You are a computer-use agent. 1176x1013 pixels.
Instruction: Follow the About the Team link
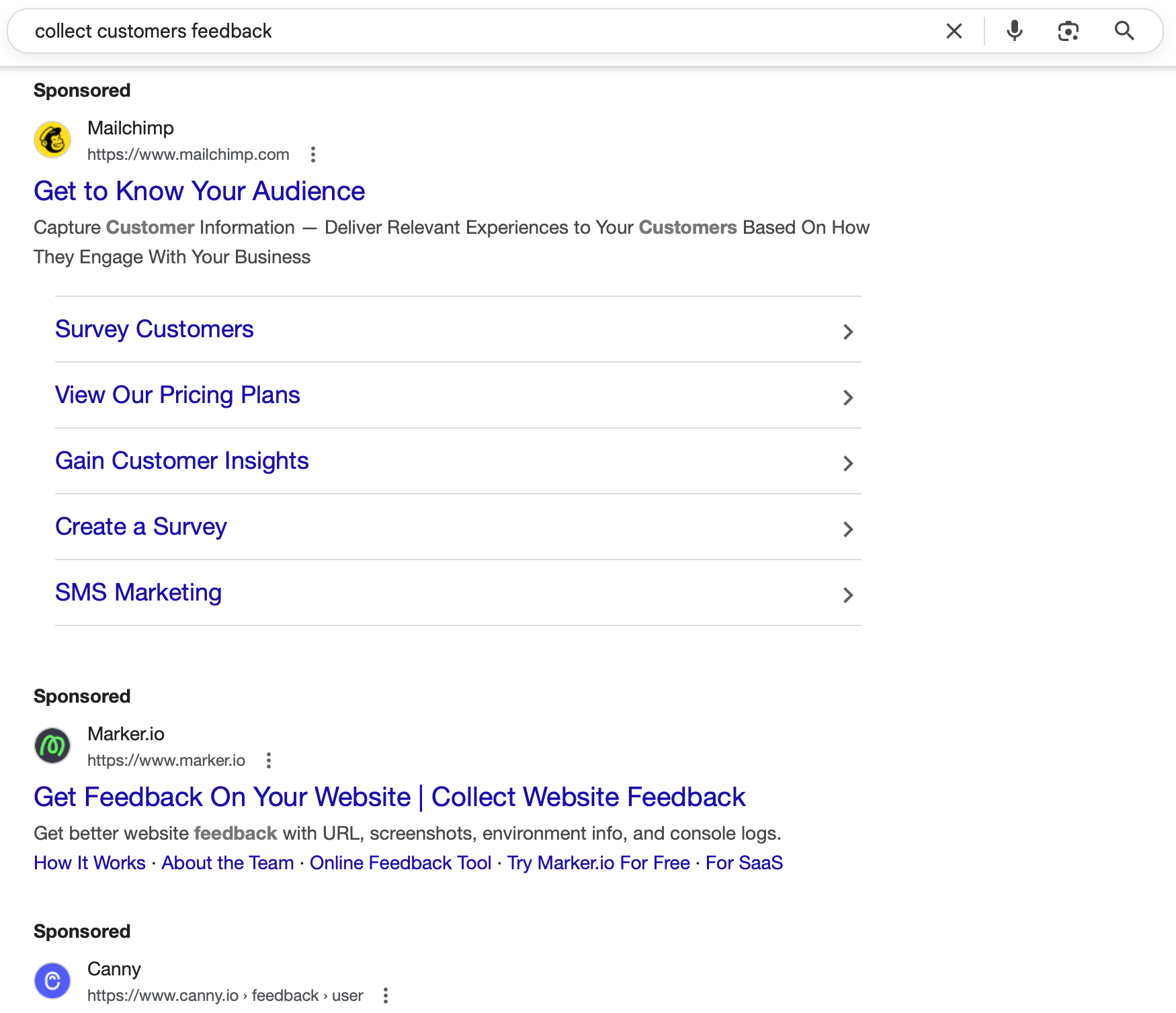click(x=228, y=863)
